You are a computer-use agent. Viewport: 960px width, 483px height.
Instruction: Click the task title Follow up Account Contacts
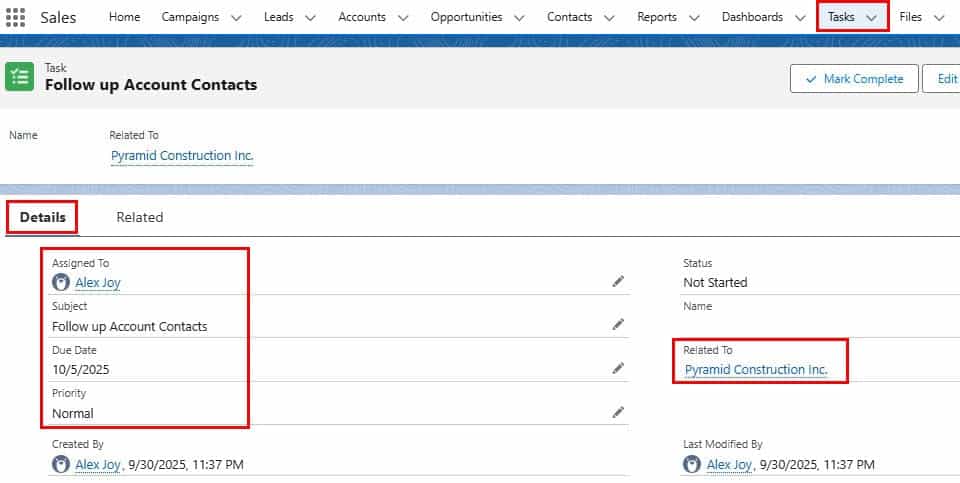click(x=151, y=84)
